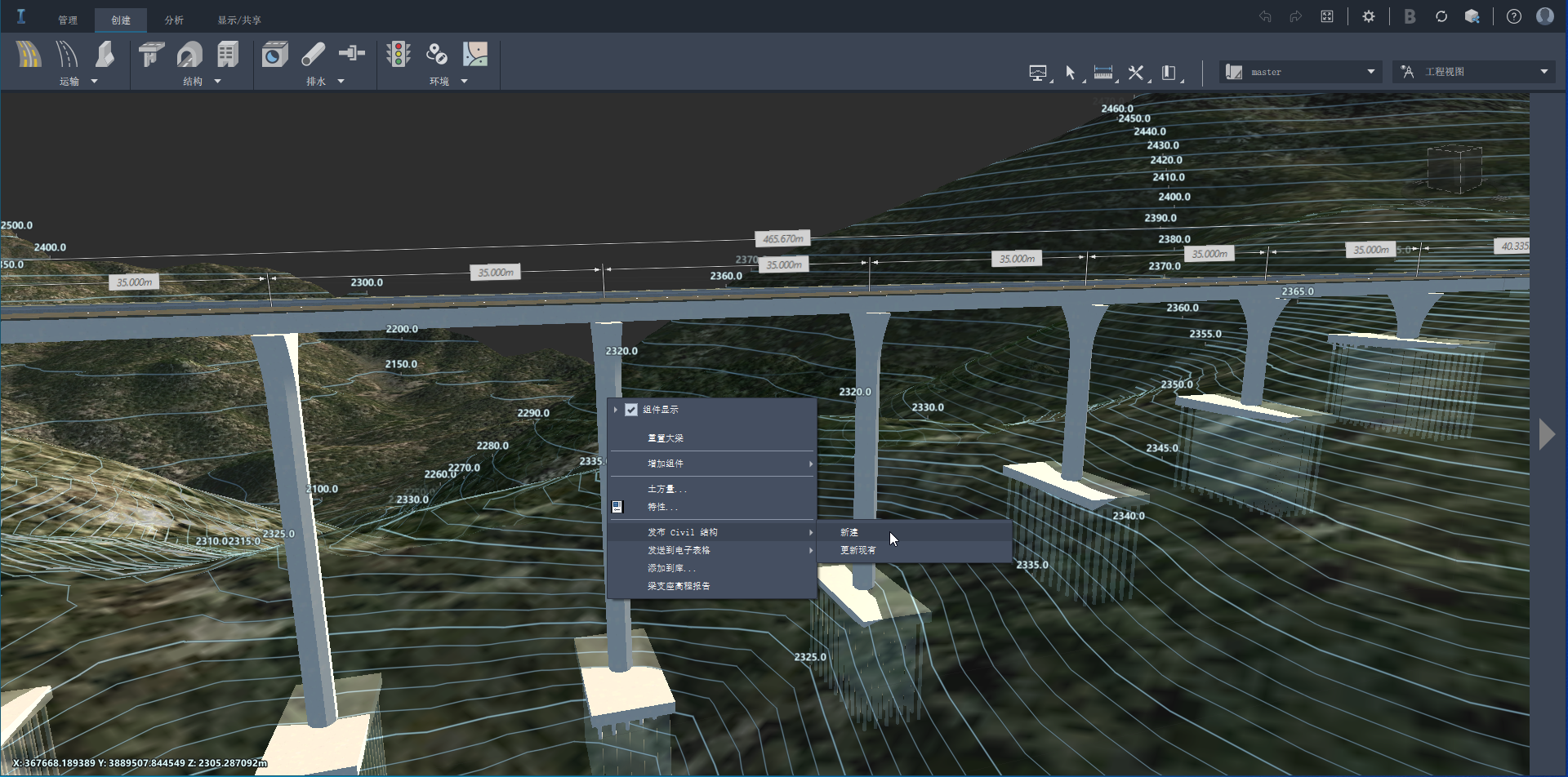Expand the 结构 group dropdown arrow
This screenshot has height=777, width=1568.
pos(217,82)
